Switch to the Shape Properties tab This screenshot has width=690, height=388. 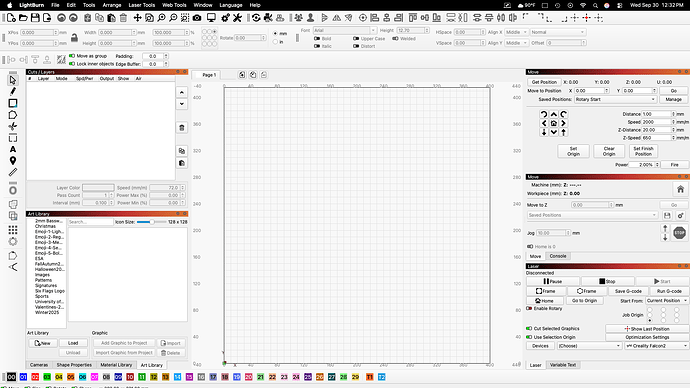pos(74,365)
